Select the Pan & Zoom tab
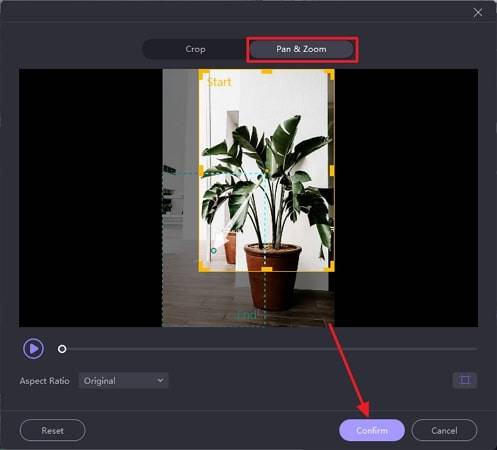Image resolution: width=497 pixels, height=450 pixels. pos(301,49)
